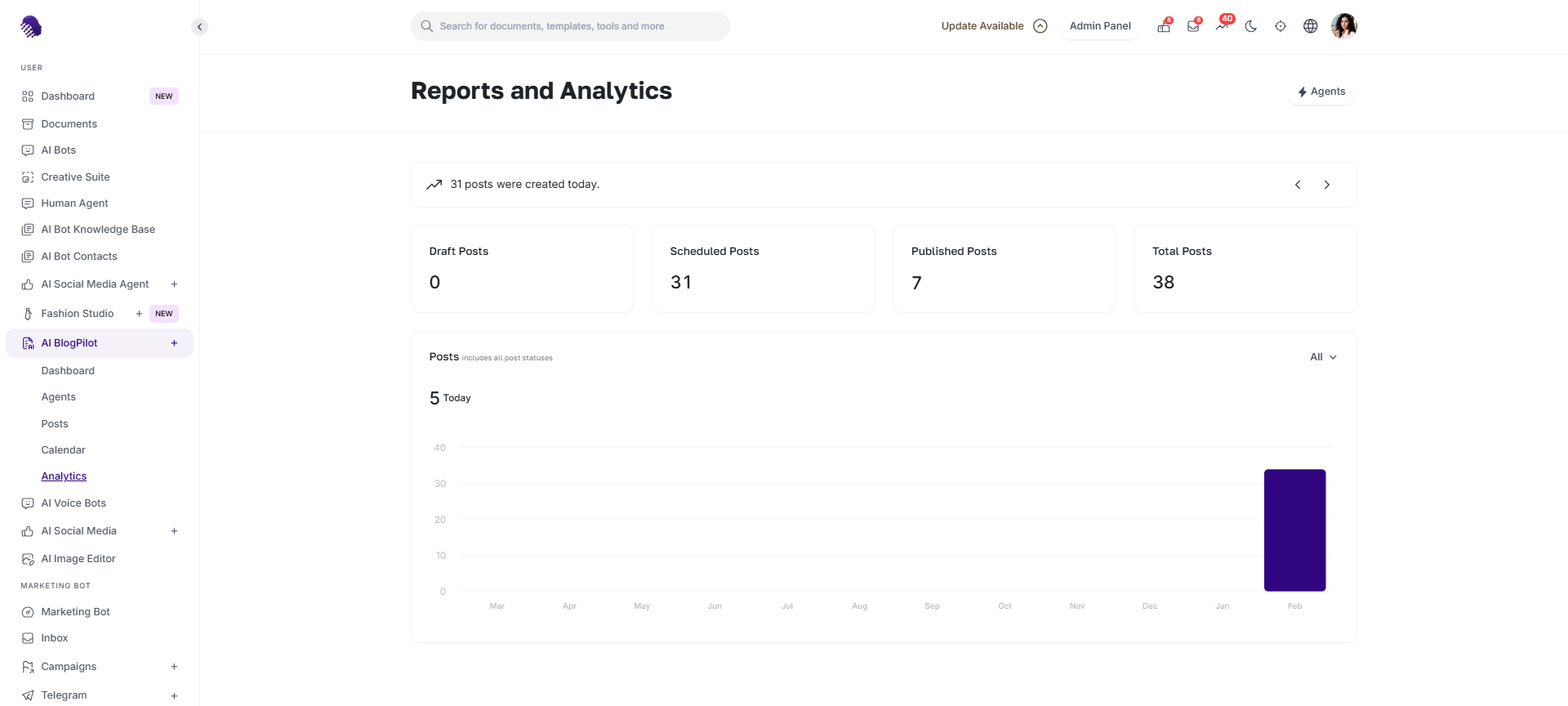Click the Telegram paper plane icon
Image resolution: width=1568 pixels, height=706 pixels.
[28, 695]
